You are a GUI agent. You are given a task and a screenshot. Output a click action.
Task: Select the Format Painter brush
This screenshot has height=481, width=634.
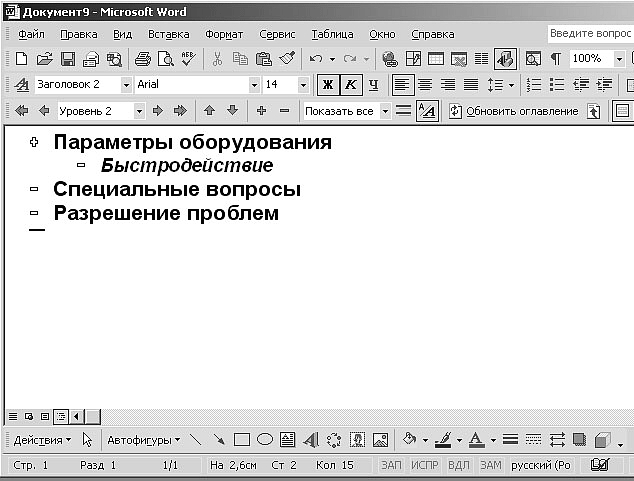[x=287, y=59]
